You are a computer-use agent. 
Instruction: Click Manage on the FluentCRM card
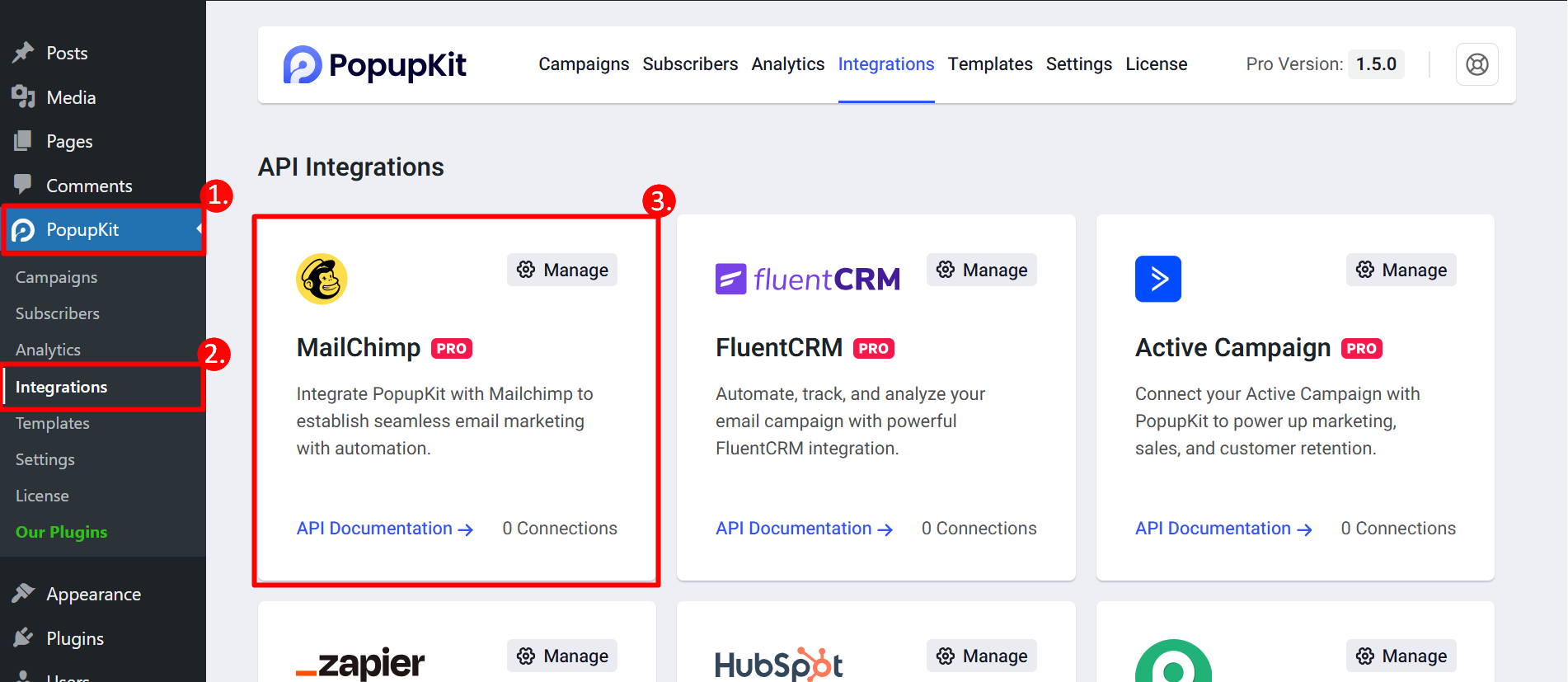(x=981, y=270)
